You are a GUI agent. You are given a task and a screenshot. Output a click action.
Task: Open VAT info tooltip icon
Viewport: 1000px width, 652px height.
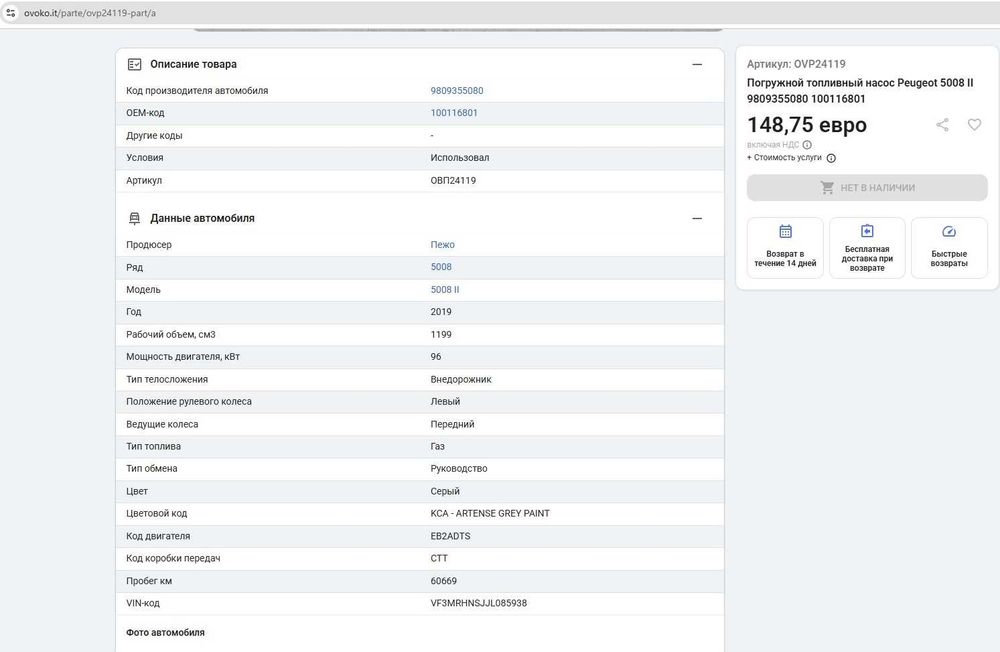coord(807,144)
